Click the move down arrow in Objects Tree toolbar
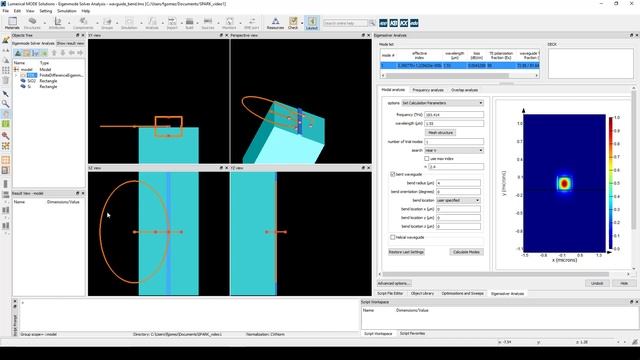Screen dimensions: 640x360 (x=63, y=53)
